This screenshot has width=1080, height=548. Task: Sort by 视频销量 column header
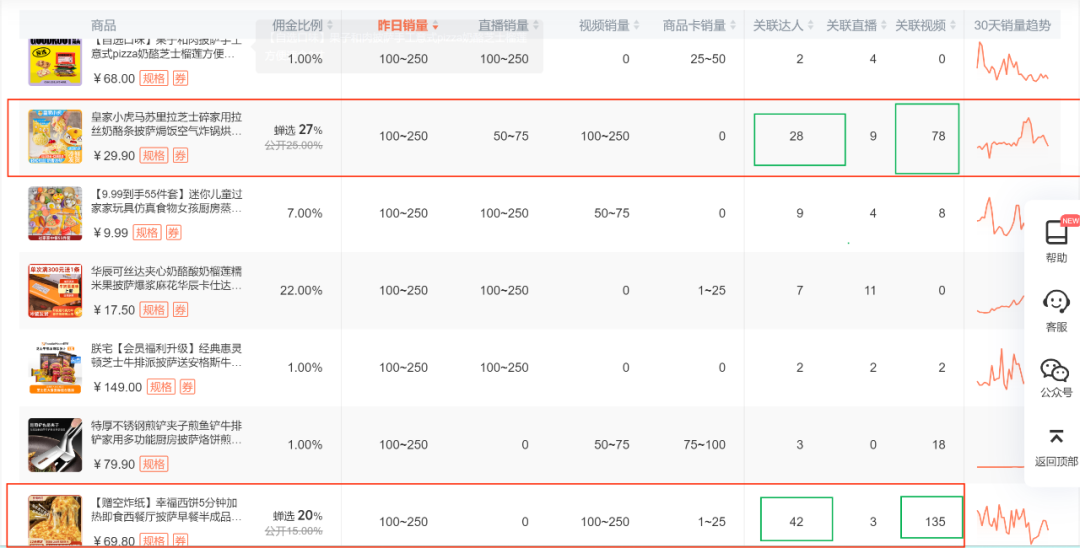(604, 26)
